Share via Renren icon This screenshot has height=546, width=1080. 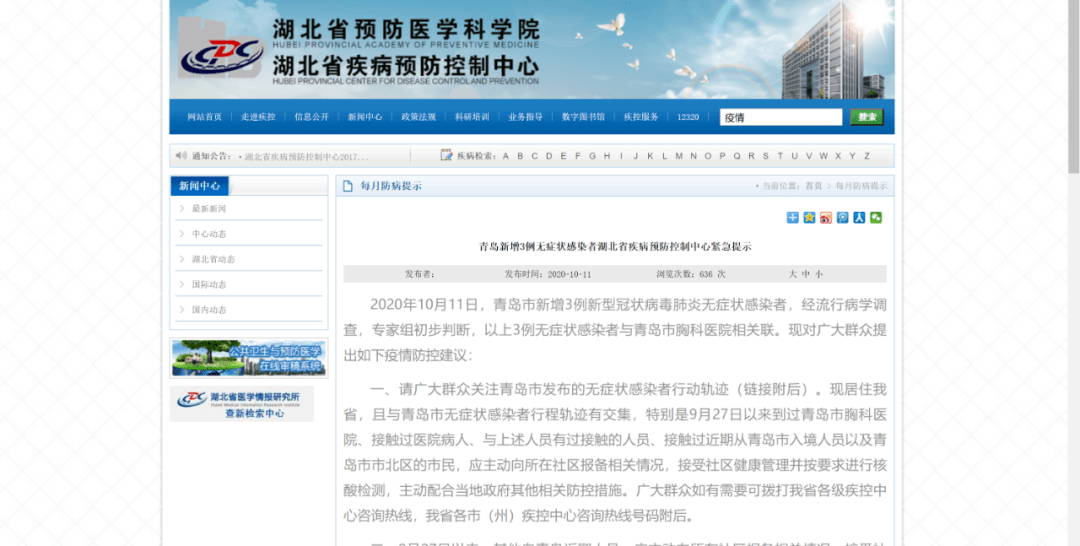pyautogui.click(x=859, y=218)
